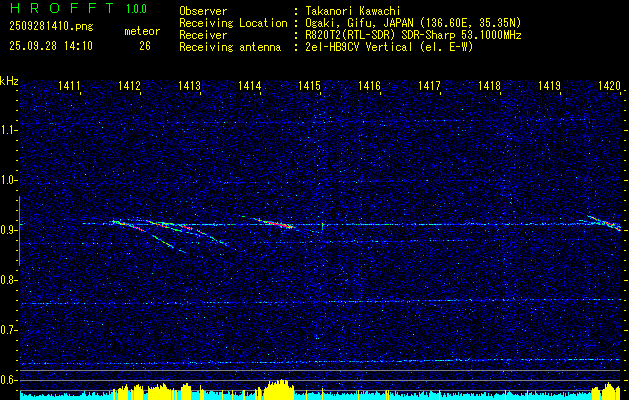Click the HROFFT title text
Image resolution: width=629 pixels, height=400 pixels.
pyautogui.click(x=64, y=8)
